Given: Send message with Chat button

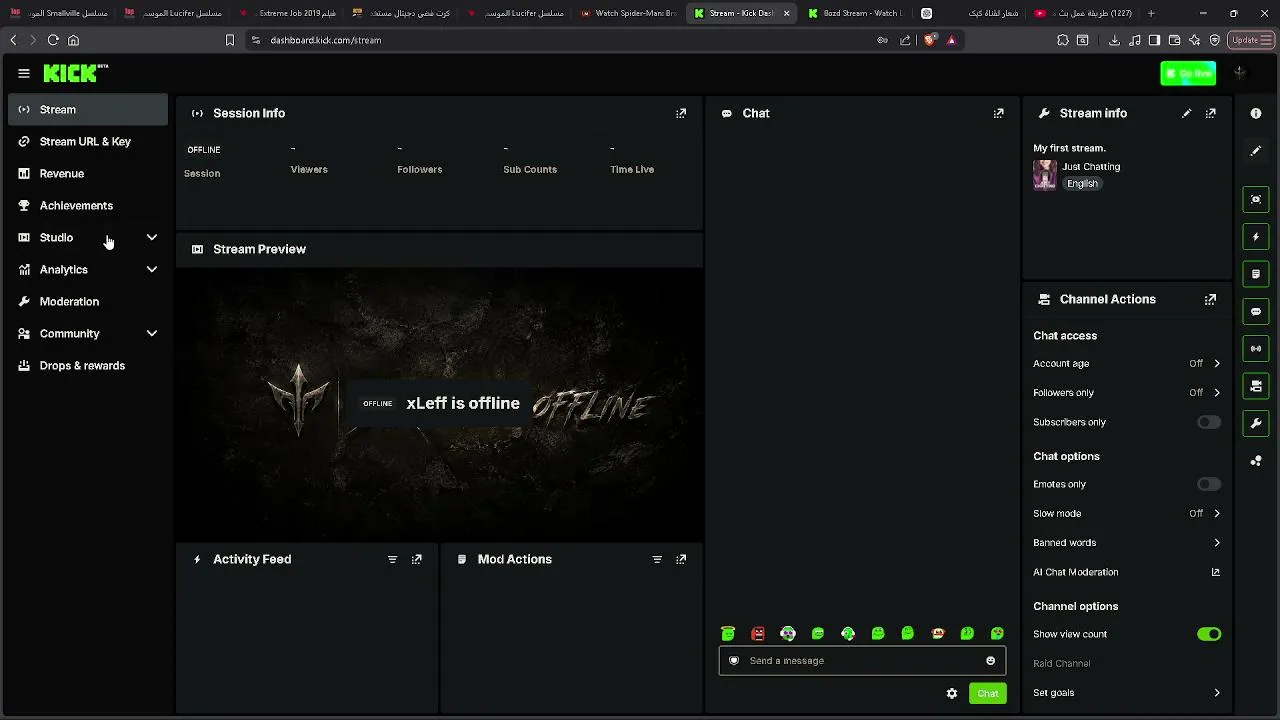Looking at the screenshot, I should pyautogui.click(x=987, y=693).
